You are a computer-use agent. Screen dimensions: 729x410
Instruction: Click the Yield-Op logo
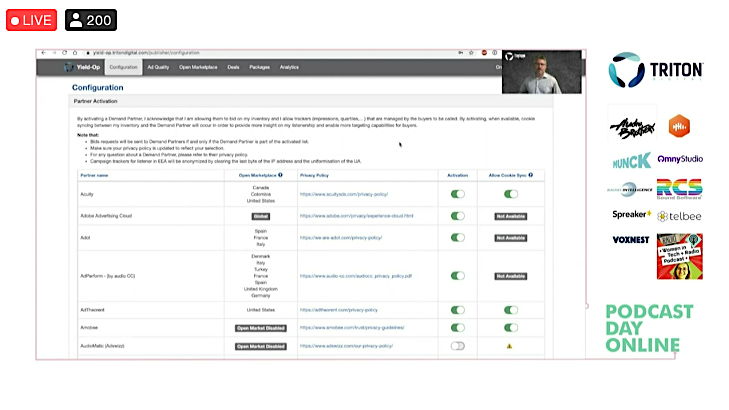click(82, 67)
